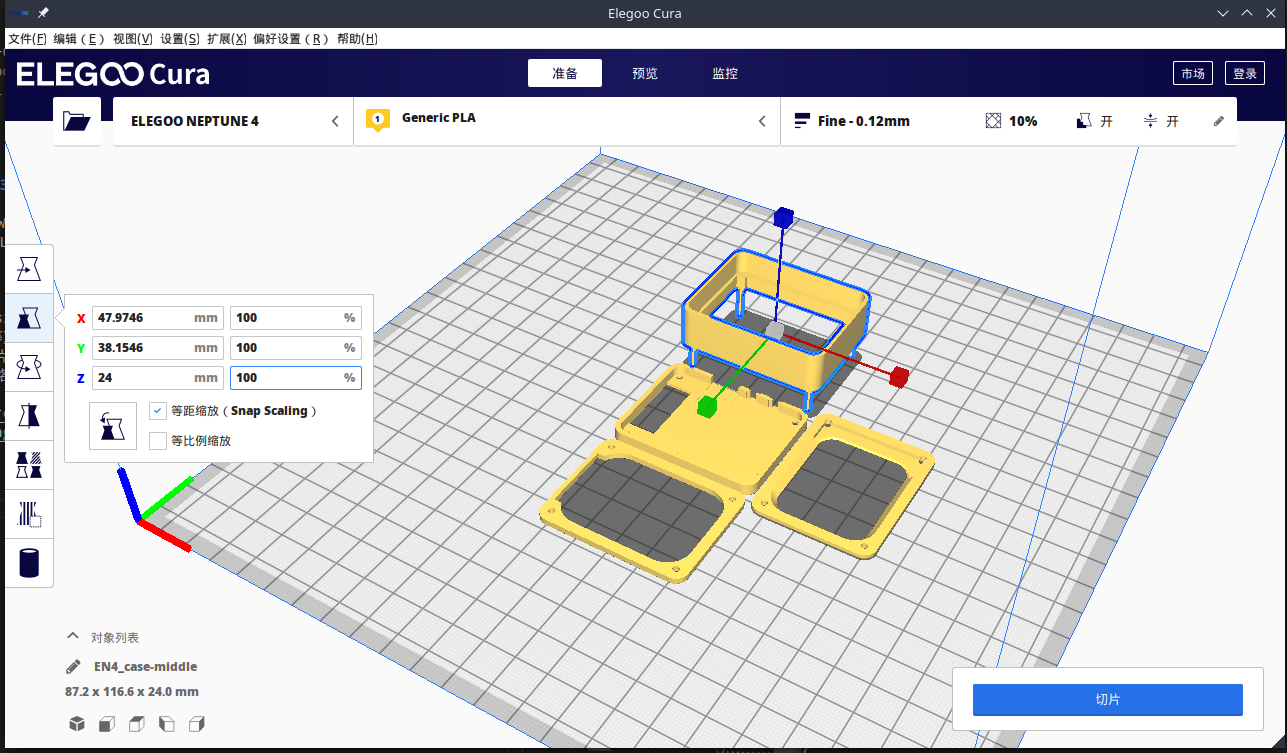Switch to the 预览 preview tab
This screenshot has height=753, width=1287.
tap(645, 74)
